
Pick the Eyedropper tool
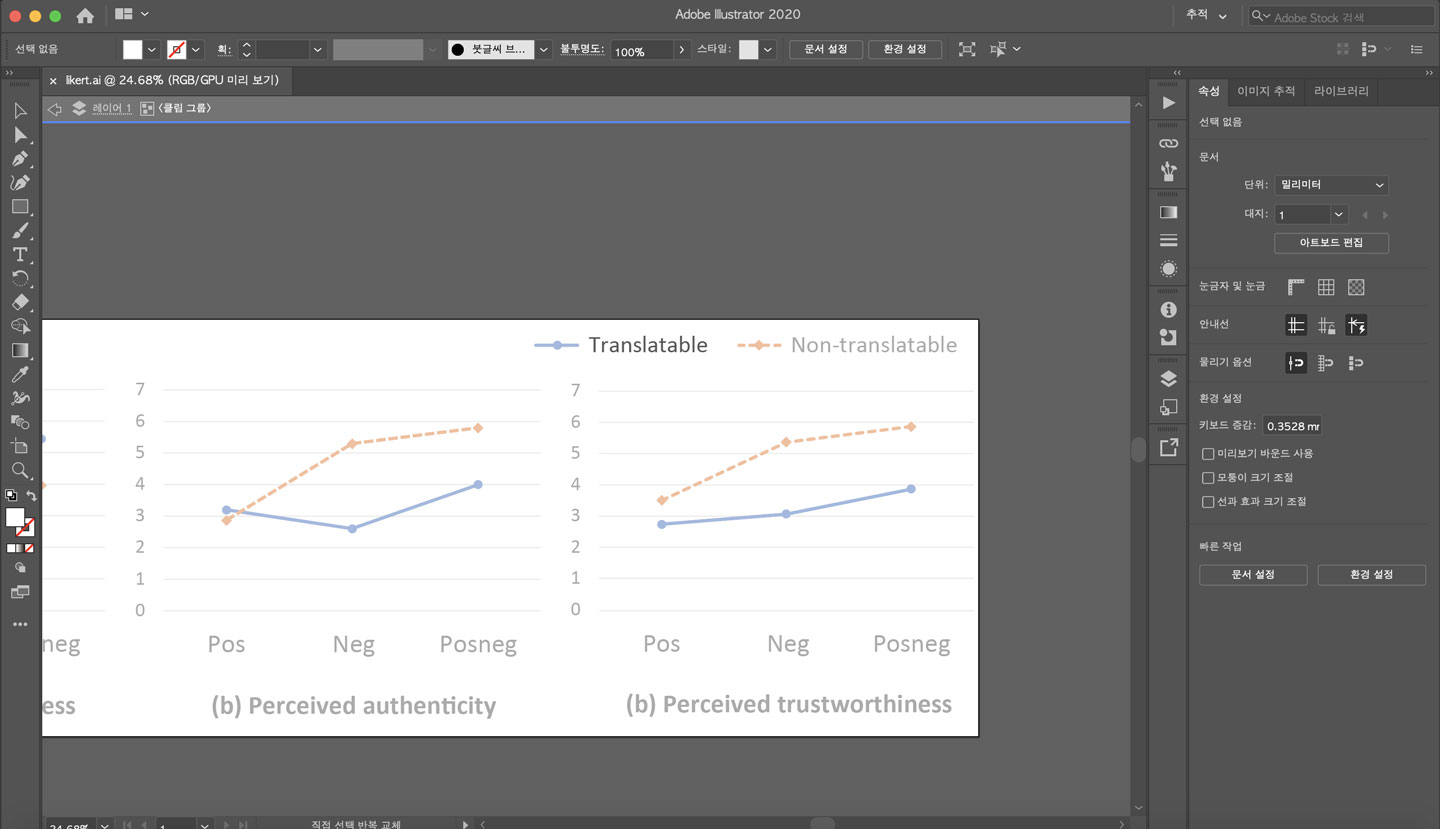click(20, 375)
